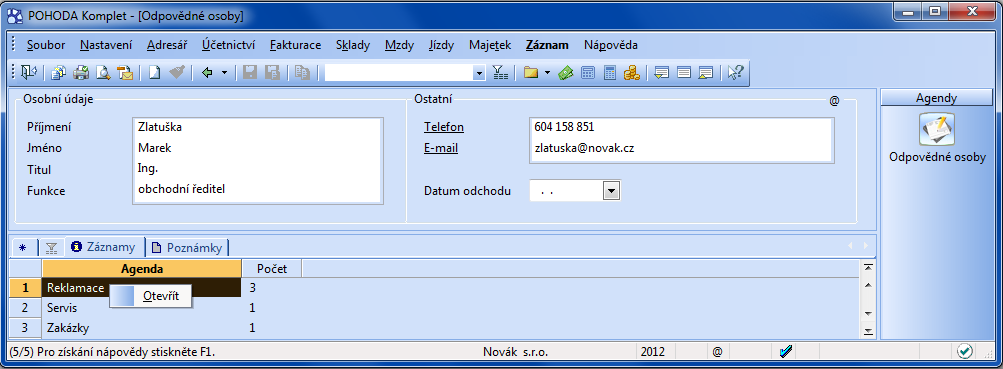Open the folder icon dropdown arrow
Image resolution: width=1003 pixels, height=369 pixels.
coord(547,73)
